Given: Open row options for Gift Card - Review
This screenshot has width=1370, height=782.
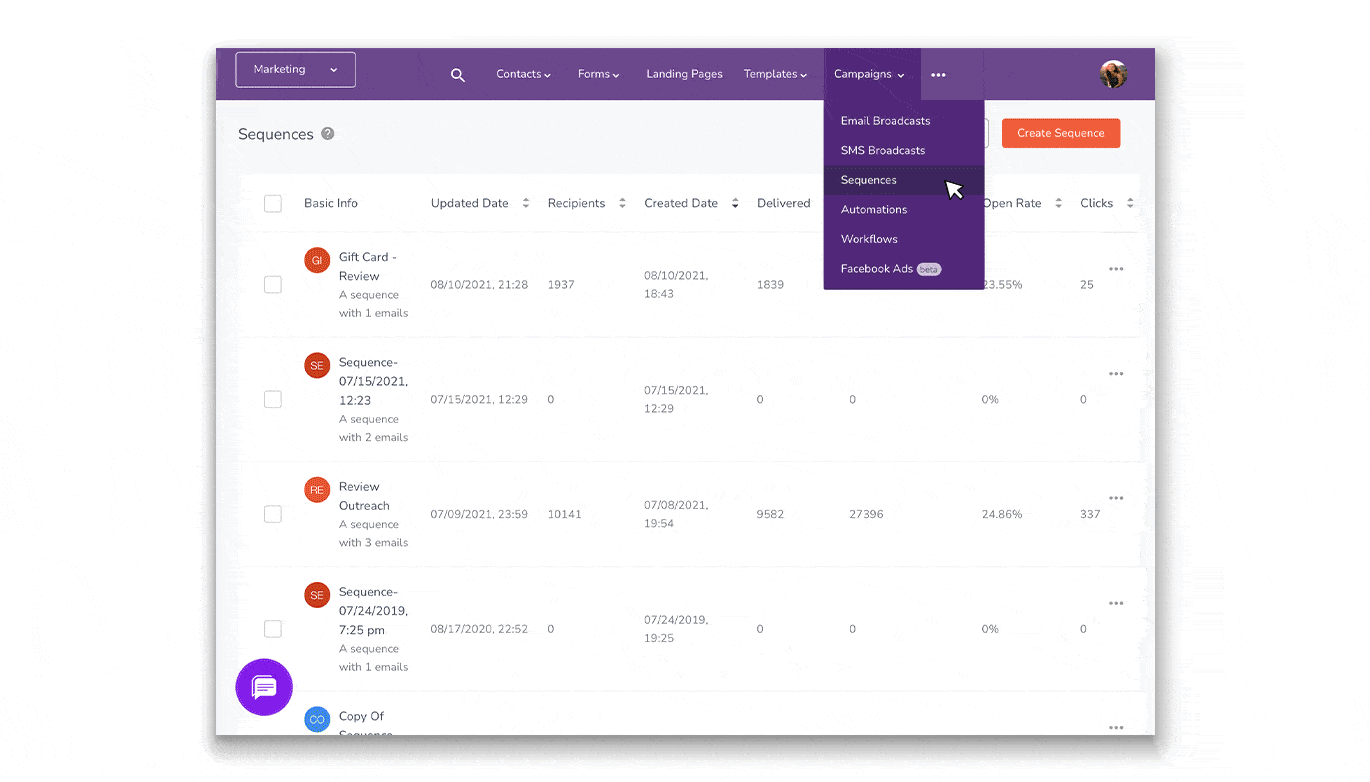Looking at the screenshot, I should click(x=1116, y=269).
